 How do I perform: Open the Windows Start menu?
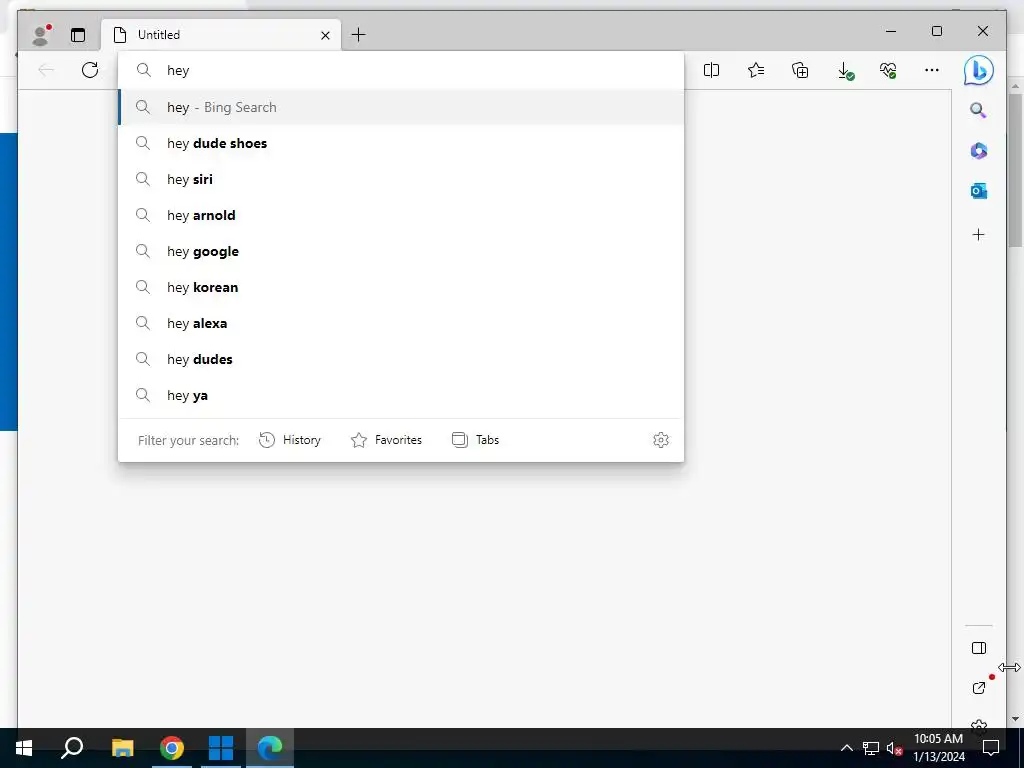[24, 748]
